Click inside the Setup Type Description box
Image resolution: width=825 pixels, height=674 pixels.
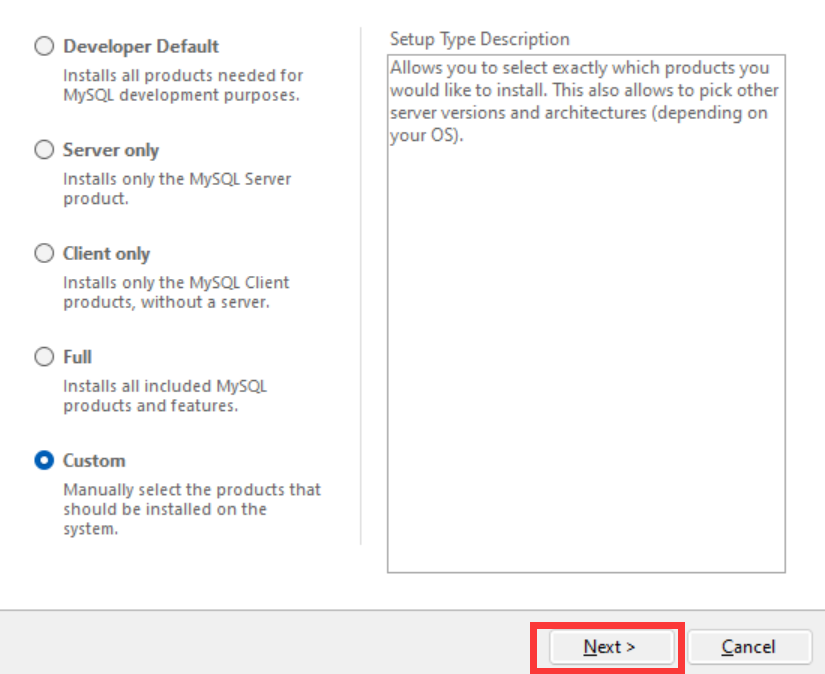586,314
